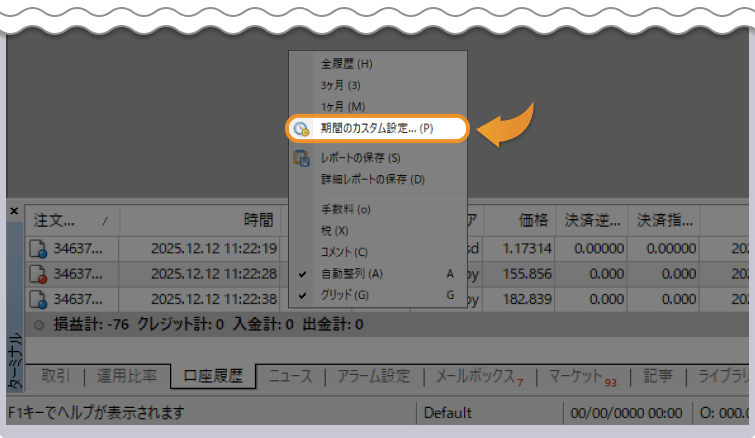755x438 pixels.
Task: Toggle 税 (X) column option
Action: point(378,231)
